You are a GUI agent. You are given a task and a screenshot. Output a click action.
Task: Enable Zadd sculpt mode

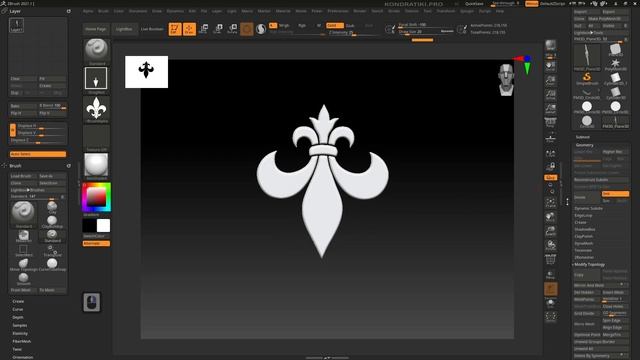coord(334,25)
